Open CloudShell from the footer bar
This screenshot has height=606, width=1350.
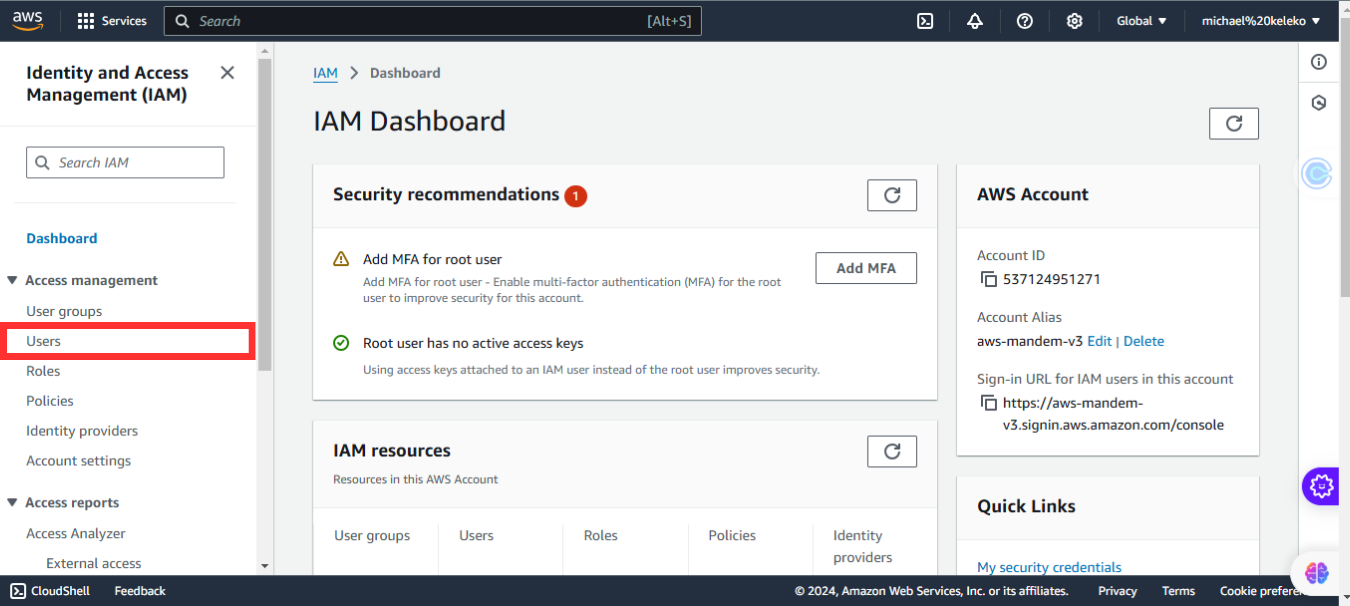pyautogui.click(x=50, y=591)
